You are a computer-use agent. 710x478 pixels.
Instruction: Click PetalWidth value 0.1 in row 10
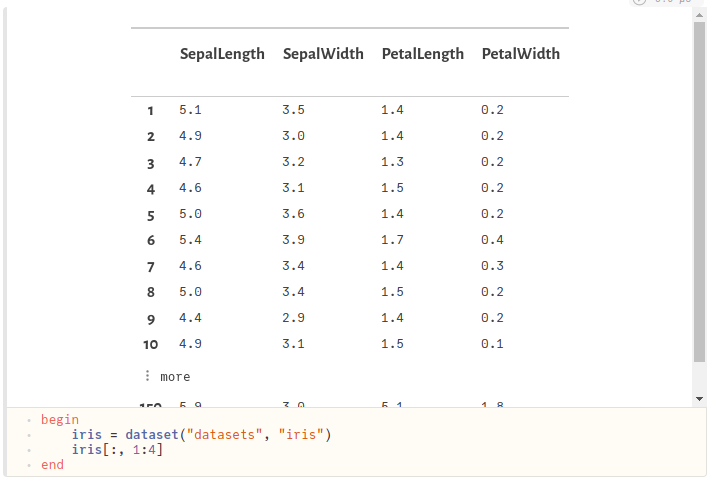pyautogui.click(x=492, y=344)
